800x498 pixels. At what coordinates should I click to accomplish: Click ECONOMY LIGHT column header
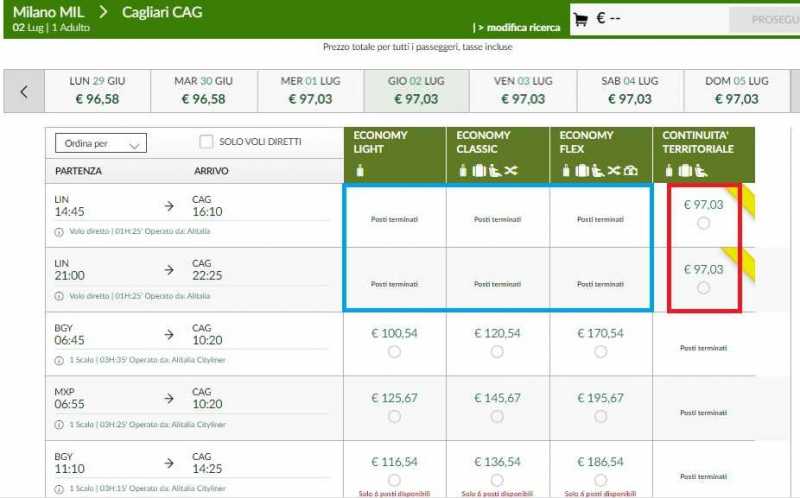[394, 155]
